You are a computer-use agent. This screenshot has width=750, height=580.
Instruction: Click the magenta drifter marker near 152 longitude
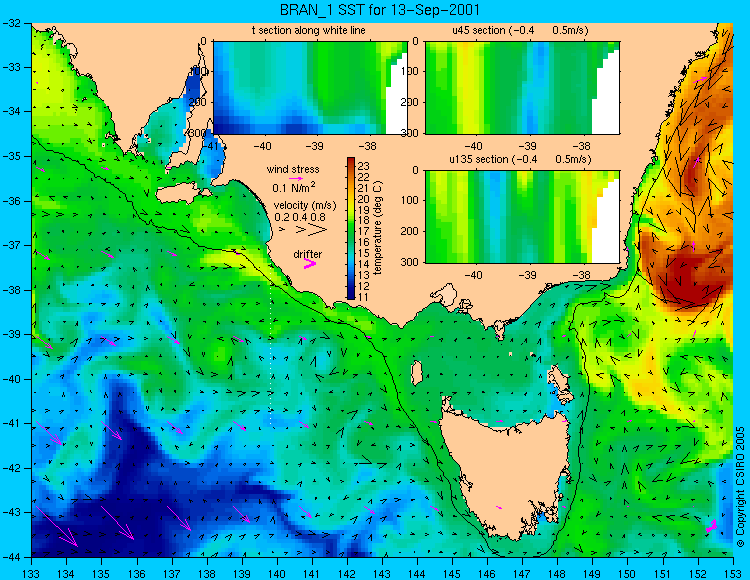point(712,526)
